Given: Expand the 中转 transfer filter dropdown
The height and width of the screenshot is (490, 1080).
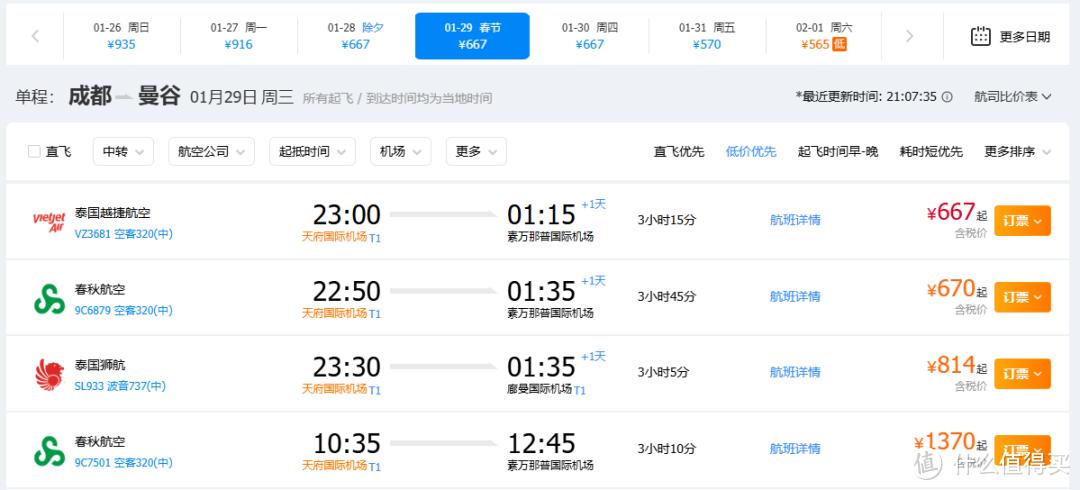Looking at the screenshot, I should (123, 152).
